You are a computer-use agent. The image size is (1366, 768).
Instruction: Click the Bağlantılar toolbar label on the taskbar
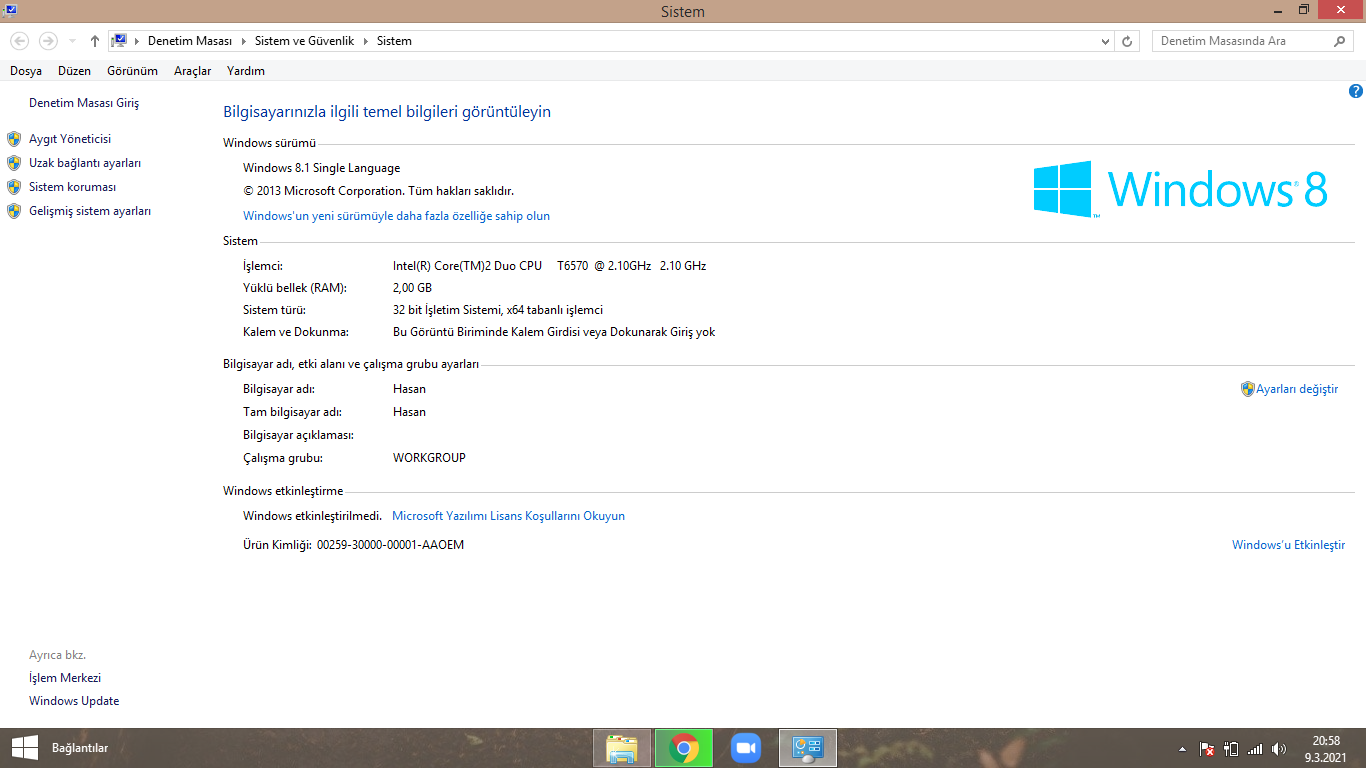[80, 748]
